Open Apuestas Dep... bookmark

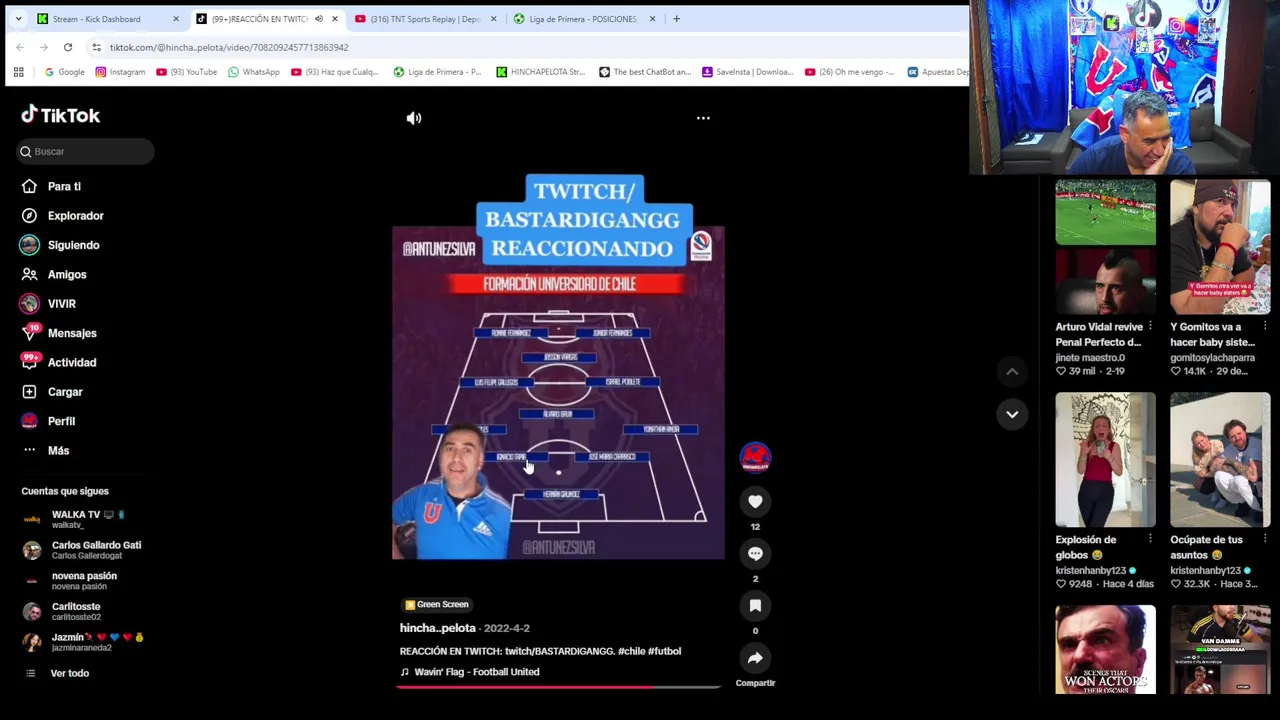938,72
